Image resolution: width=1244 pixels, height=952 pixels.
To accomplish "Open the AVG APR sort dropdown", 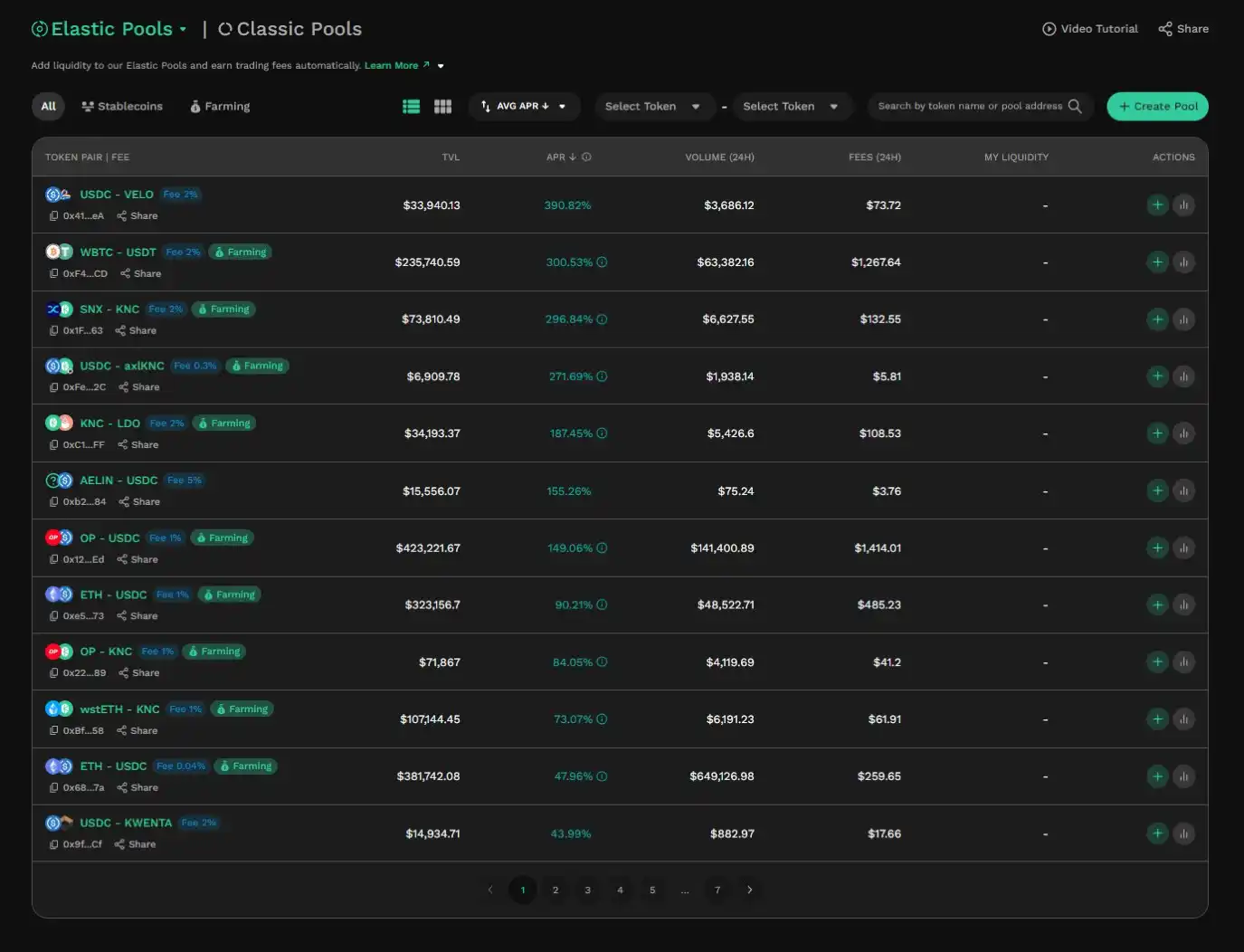I will click(x=524, y=107).
